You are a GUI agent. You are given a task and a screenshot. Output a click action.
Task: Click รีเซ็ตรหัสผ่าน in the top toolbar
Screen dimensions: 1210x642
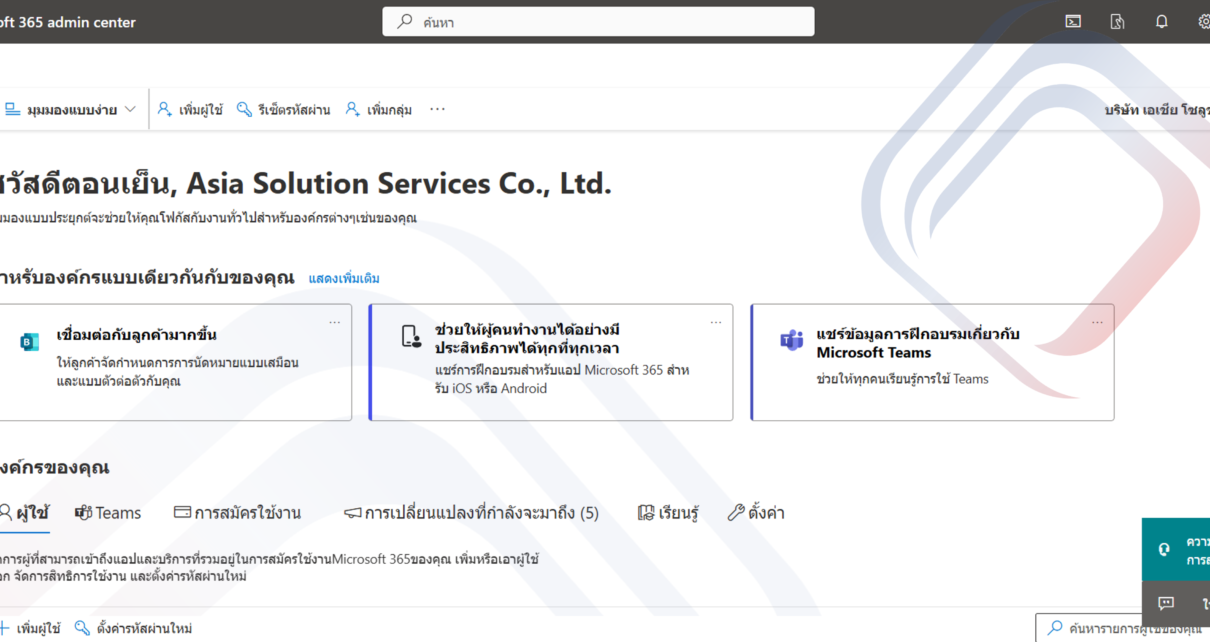tap(283, 110)
